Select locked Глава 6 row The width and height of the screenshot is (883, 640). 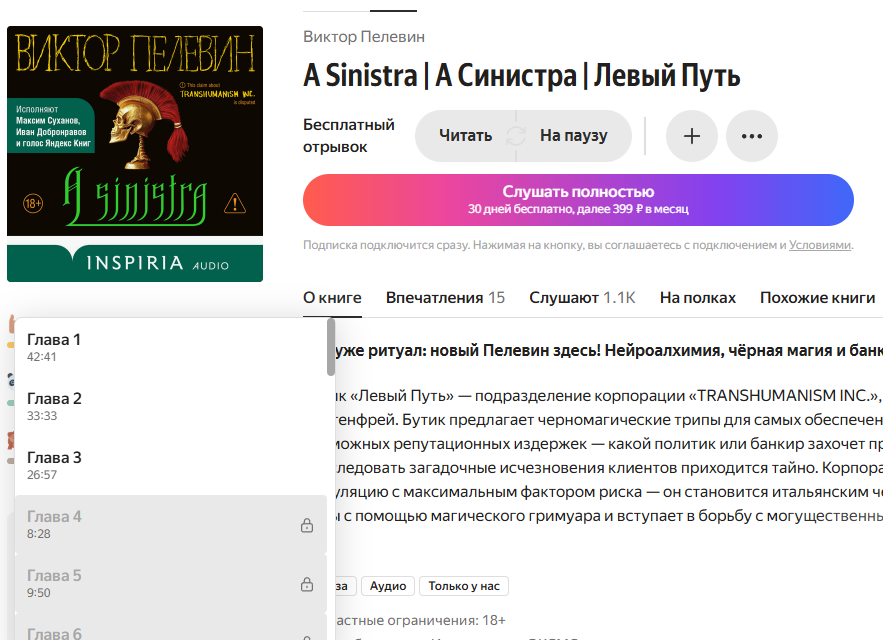[171, 628]
